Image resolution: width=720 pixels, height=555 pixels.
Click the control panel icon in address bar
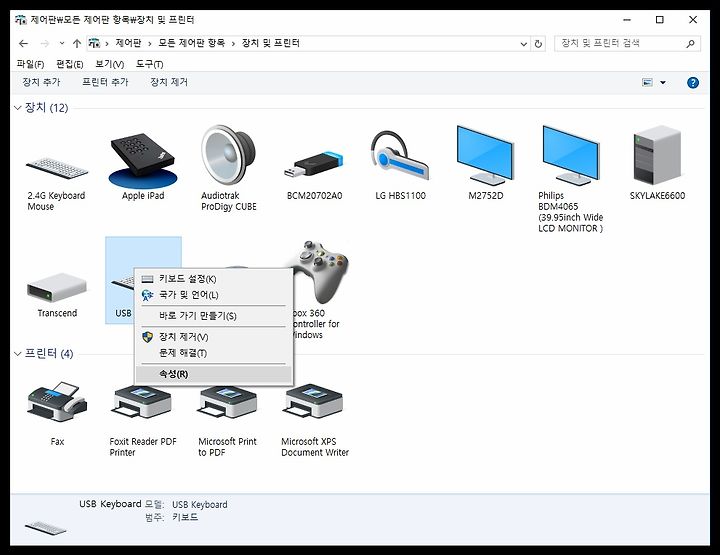pyautogui.click(x=94, y=43)
